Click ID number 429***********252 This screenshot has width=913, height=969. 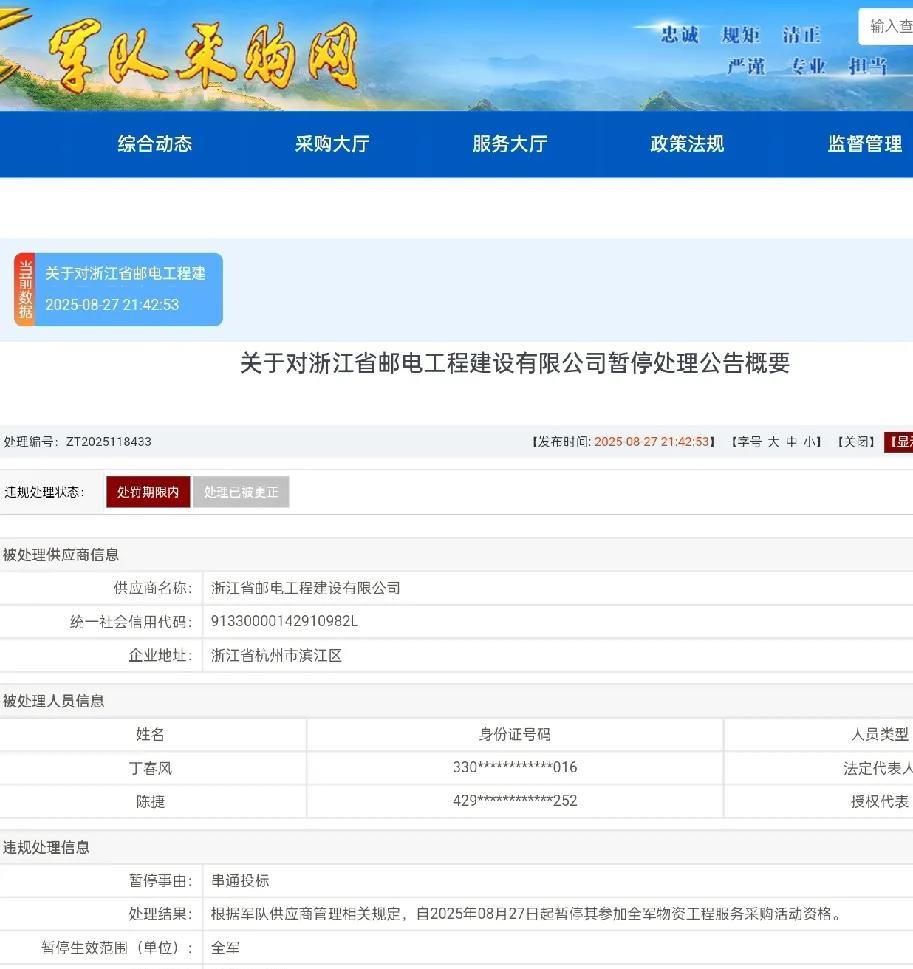[515, 800]
